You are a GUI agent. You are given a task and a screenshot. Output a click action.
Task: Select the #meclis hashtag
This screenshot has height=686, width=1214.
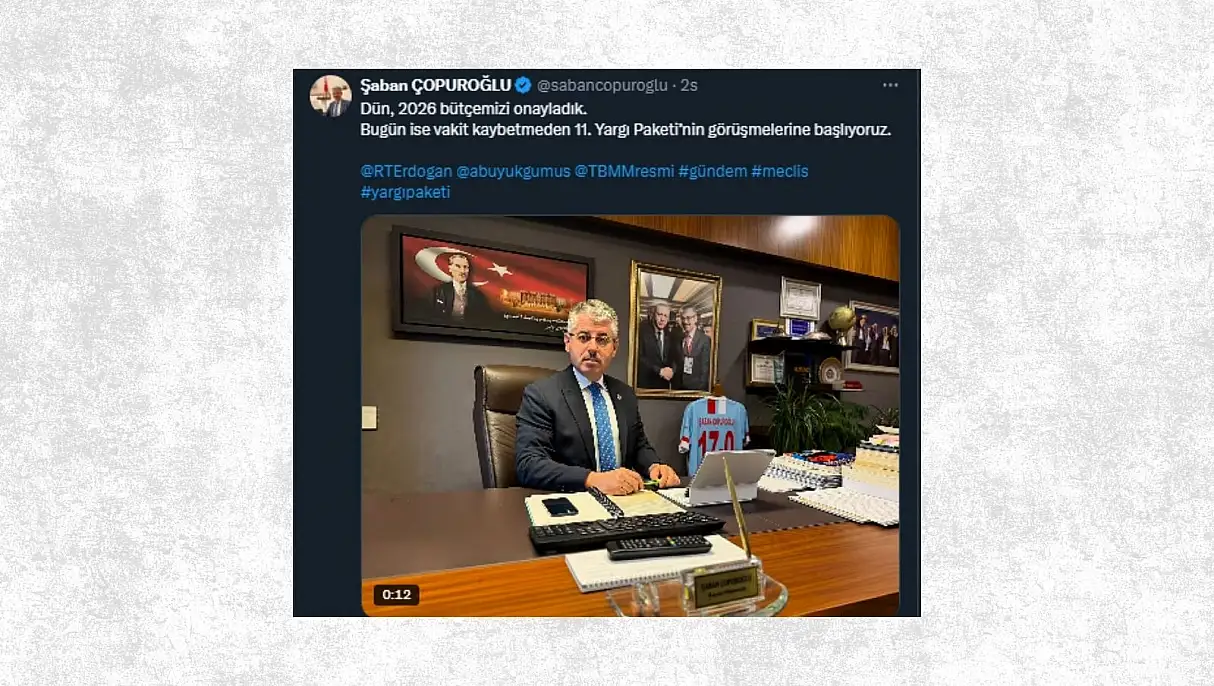(780, 171)
